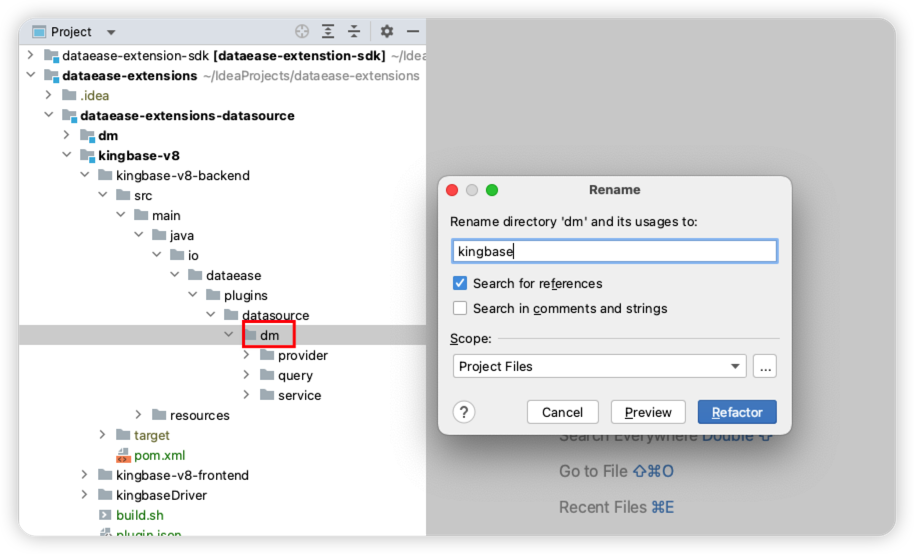Open Rename dialog help button
The height and width of the screenshot is (554, 914).
(464, 412)
